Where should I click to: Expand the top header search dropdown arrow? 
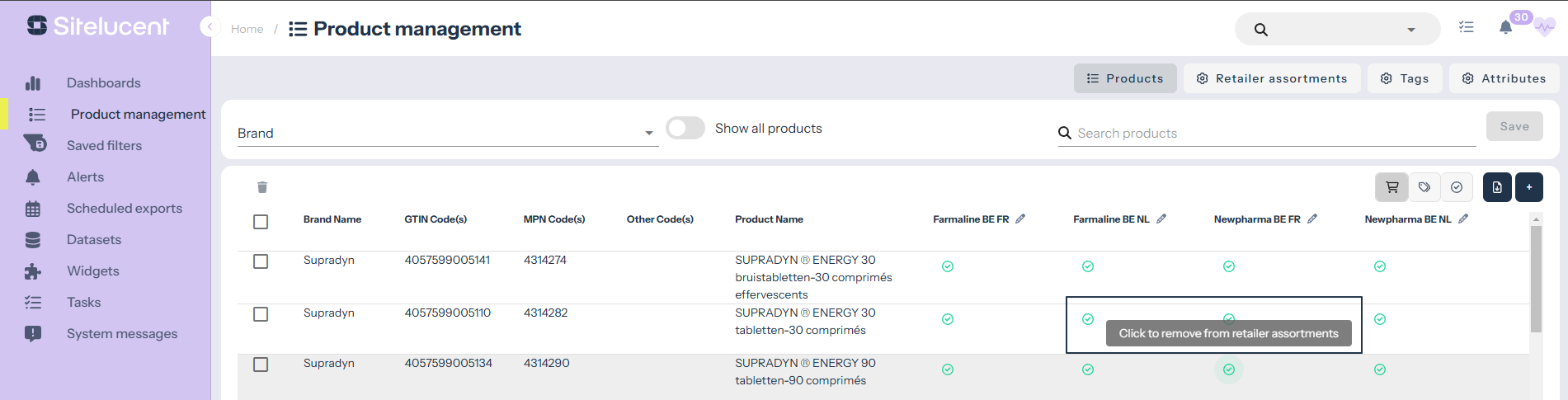coord(1411,30)
